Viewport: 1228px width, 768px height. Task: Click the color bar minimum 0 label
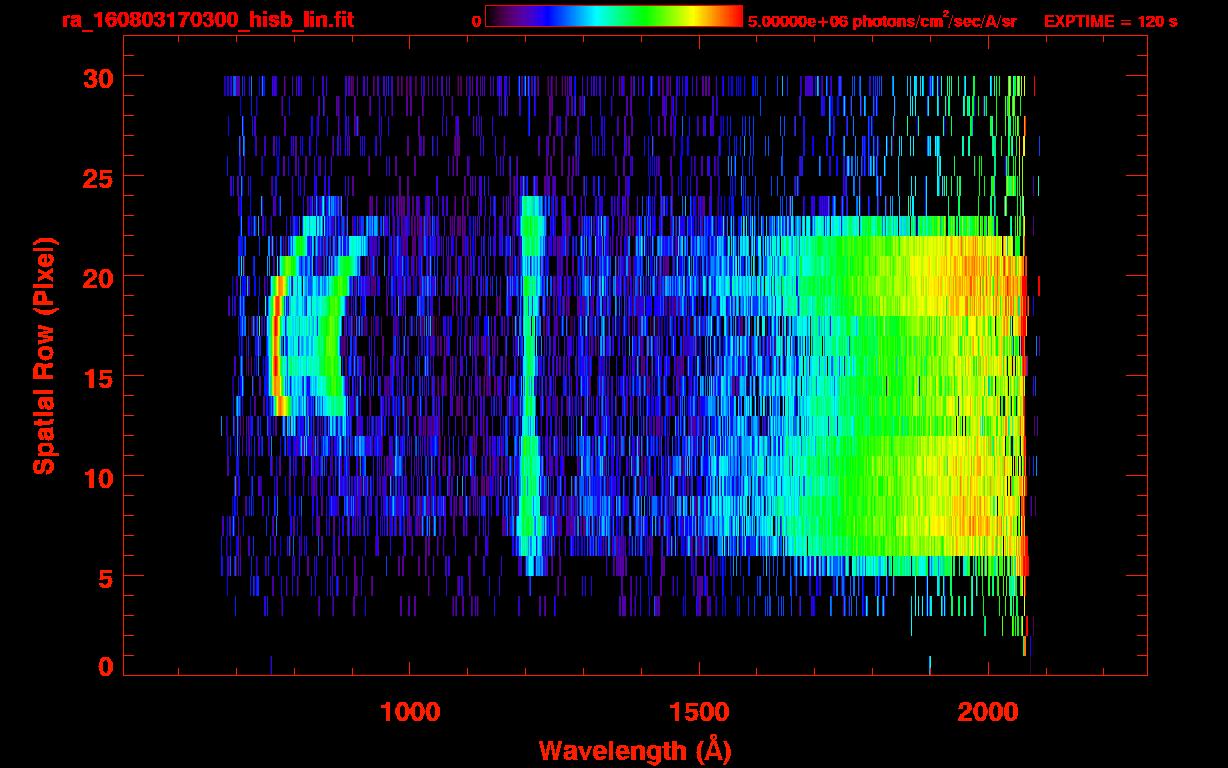click(476, 21)
